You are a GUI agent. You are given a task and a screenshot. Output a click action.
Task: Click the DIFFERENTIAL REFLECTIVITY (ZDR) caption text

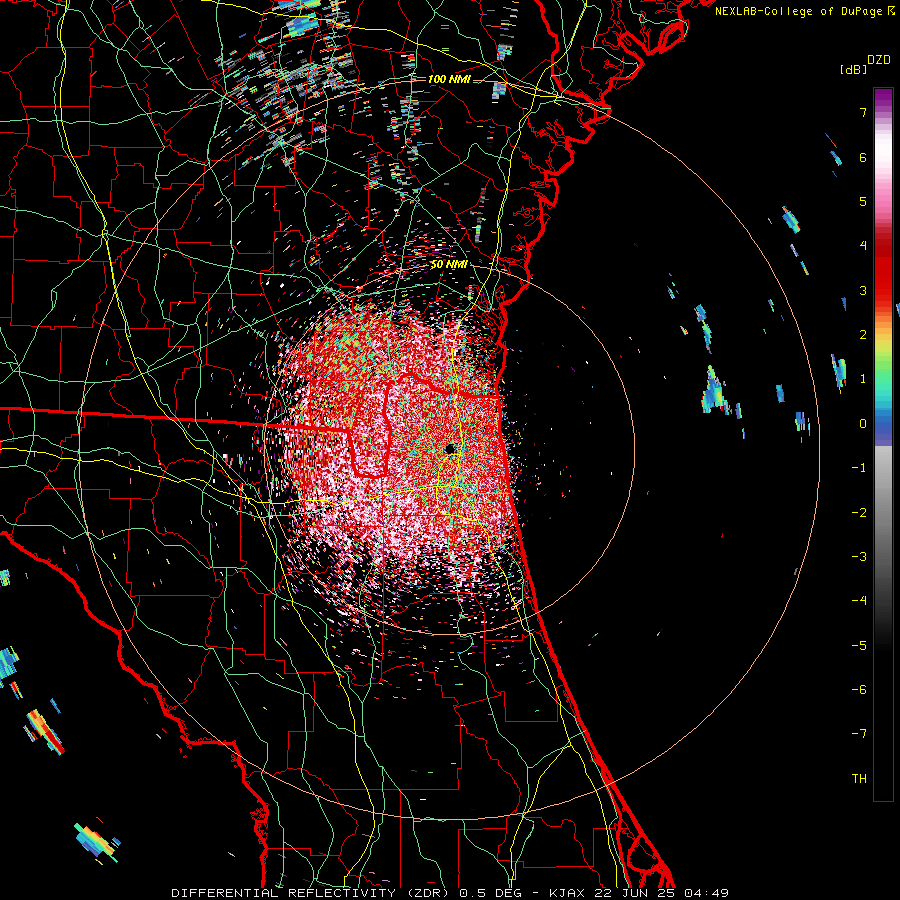(311, 893)
